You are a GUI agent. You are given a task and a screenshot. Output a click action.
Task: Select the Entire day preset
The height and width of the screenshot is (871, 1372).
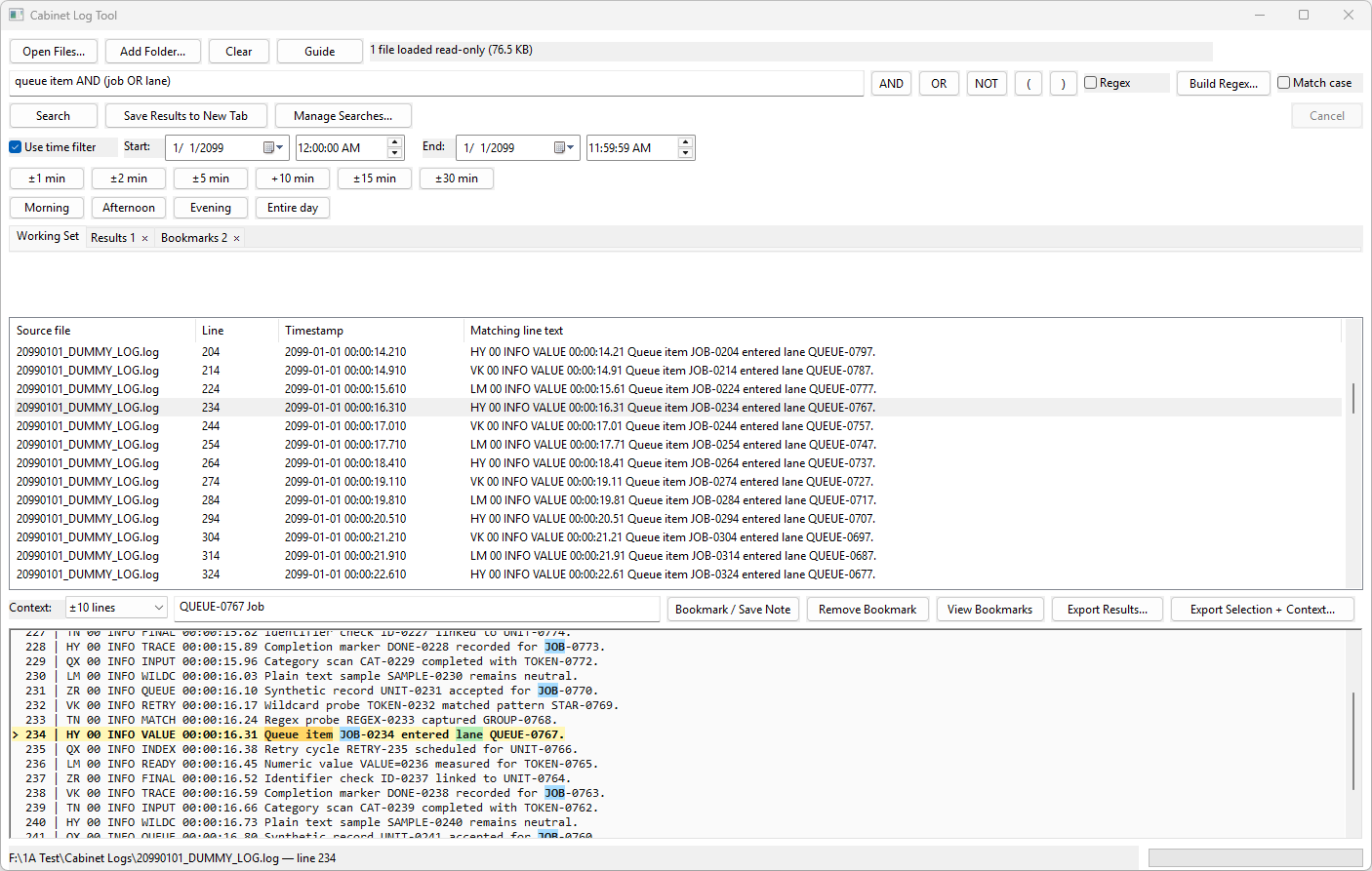coord(293,208)
